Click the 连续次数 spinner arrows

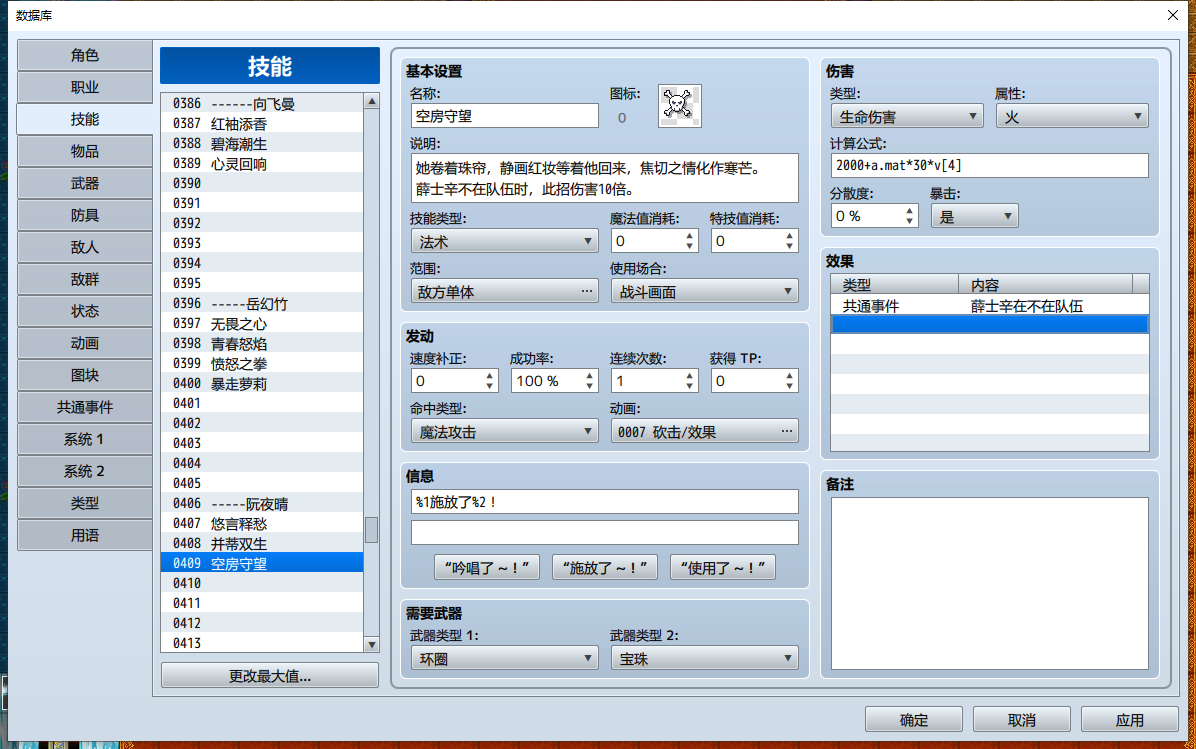tap(690, 381)
